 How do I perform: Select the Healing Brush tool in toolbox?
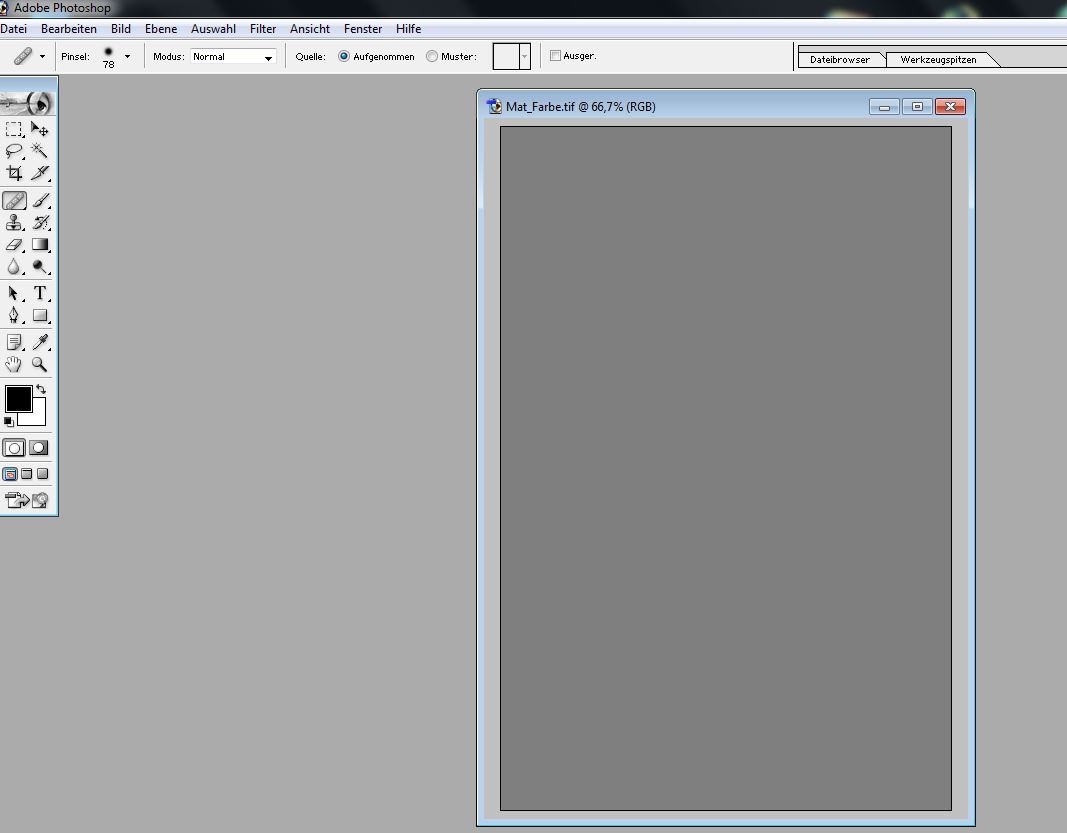pos(14,200)
